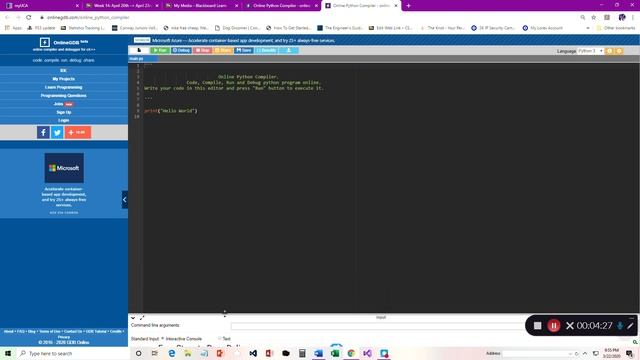Click the Sign Up link
This screenshot has height=360, width=640.
pos(63,112)
